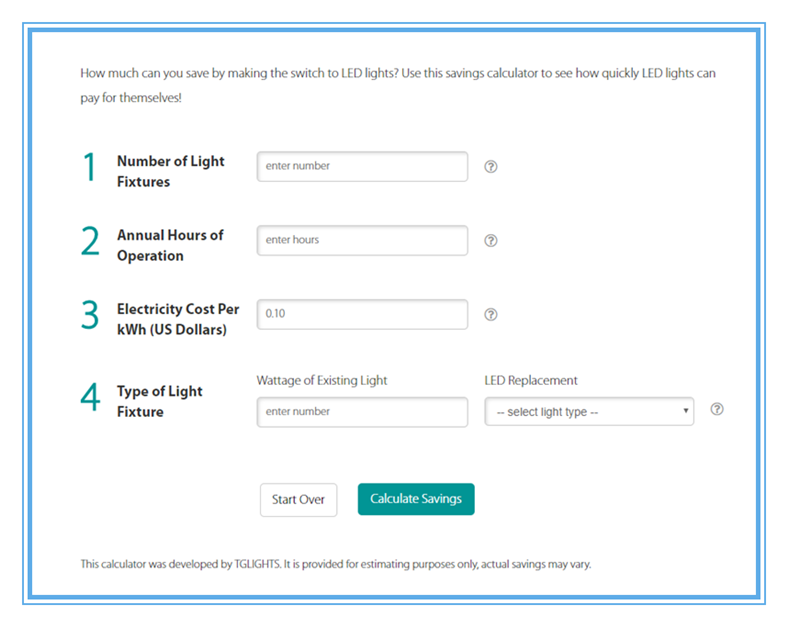The width and height of the screenshot is (788, 627).
Task: Click the 'Wattage of Existing Light' heading
Action: [x=322, y=380]
